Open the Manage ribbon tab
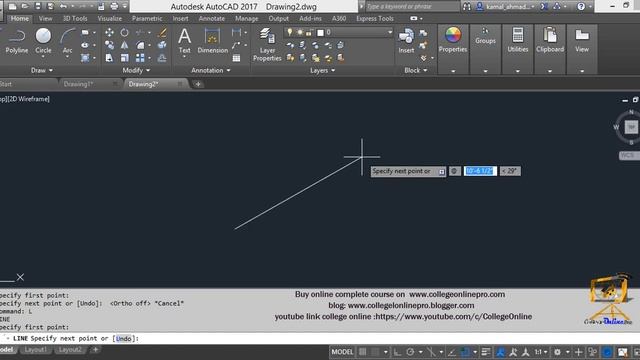640x360 pixels. pyautogui.click(x=247, y=18)
